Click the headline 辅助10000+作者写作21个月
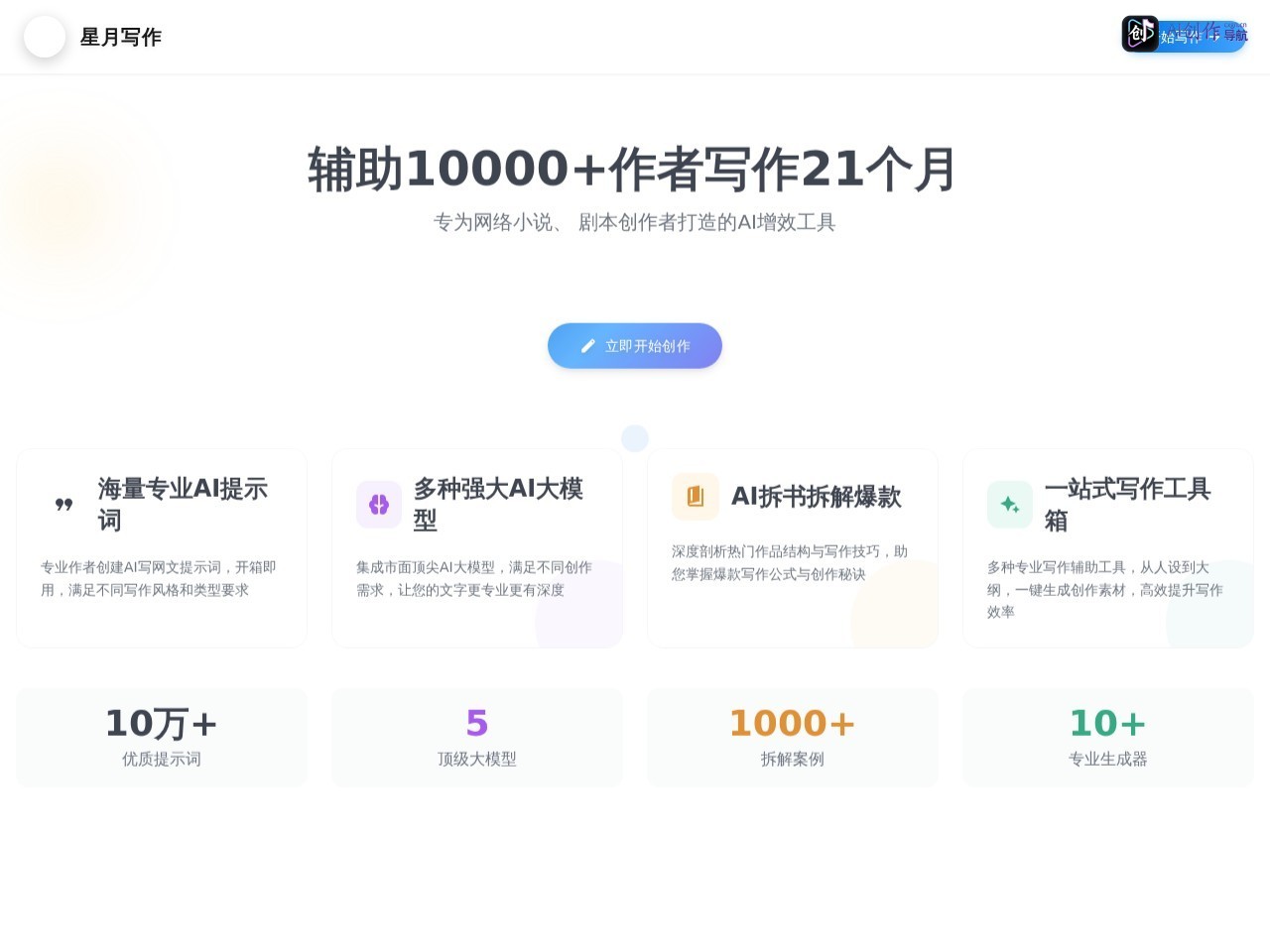1270x952 pixels. click(x=633, y=170)
